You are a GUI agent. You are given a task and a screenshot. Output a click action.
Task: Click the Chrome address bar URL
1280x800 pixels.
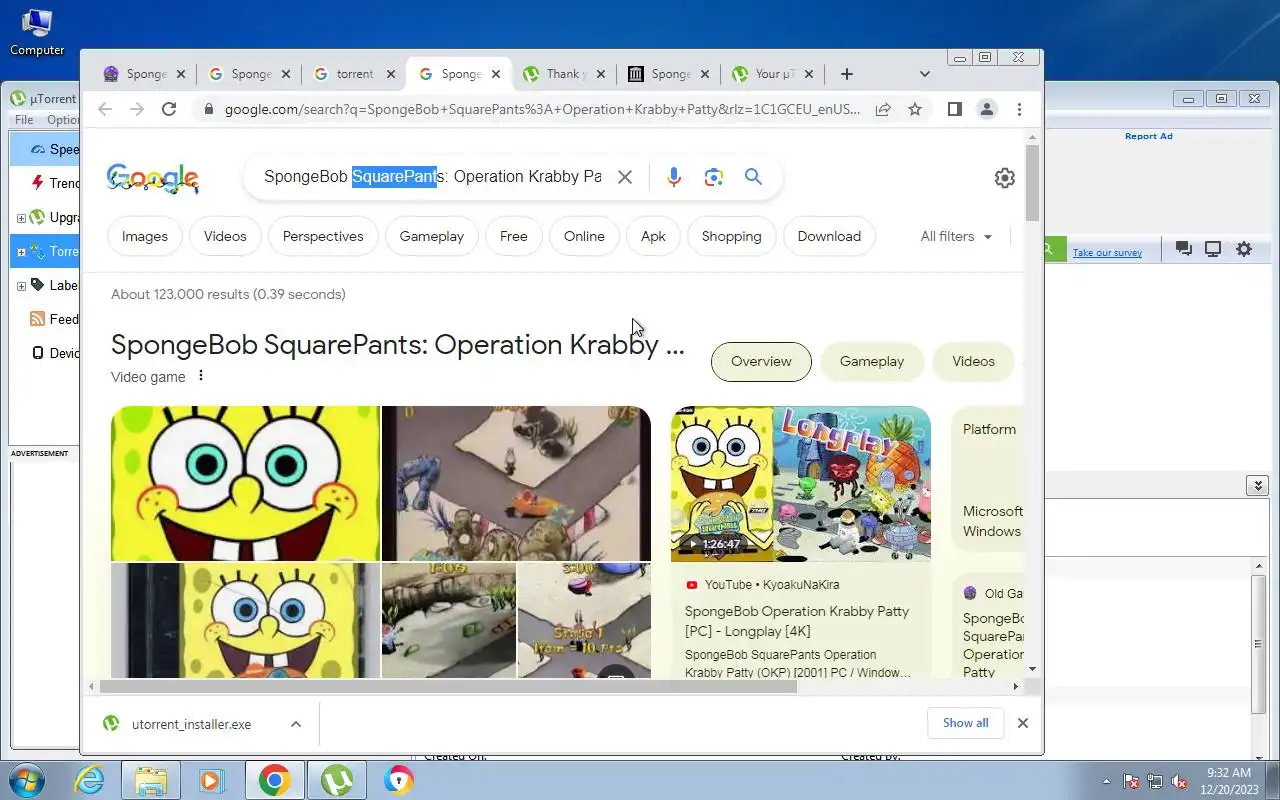click(542, 109)
